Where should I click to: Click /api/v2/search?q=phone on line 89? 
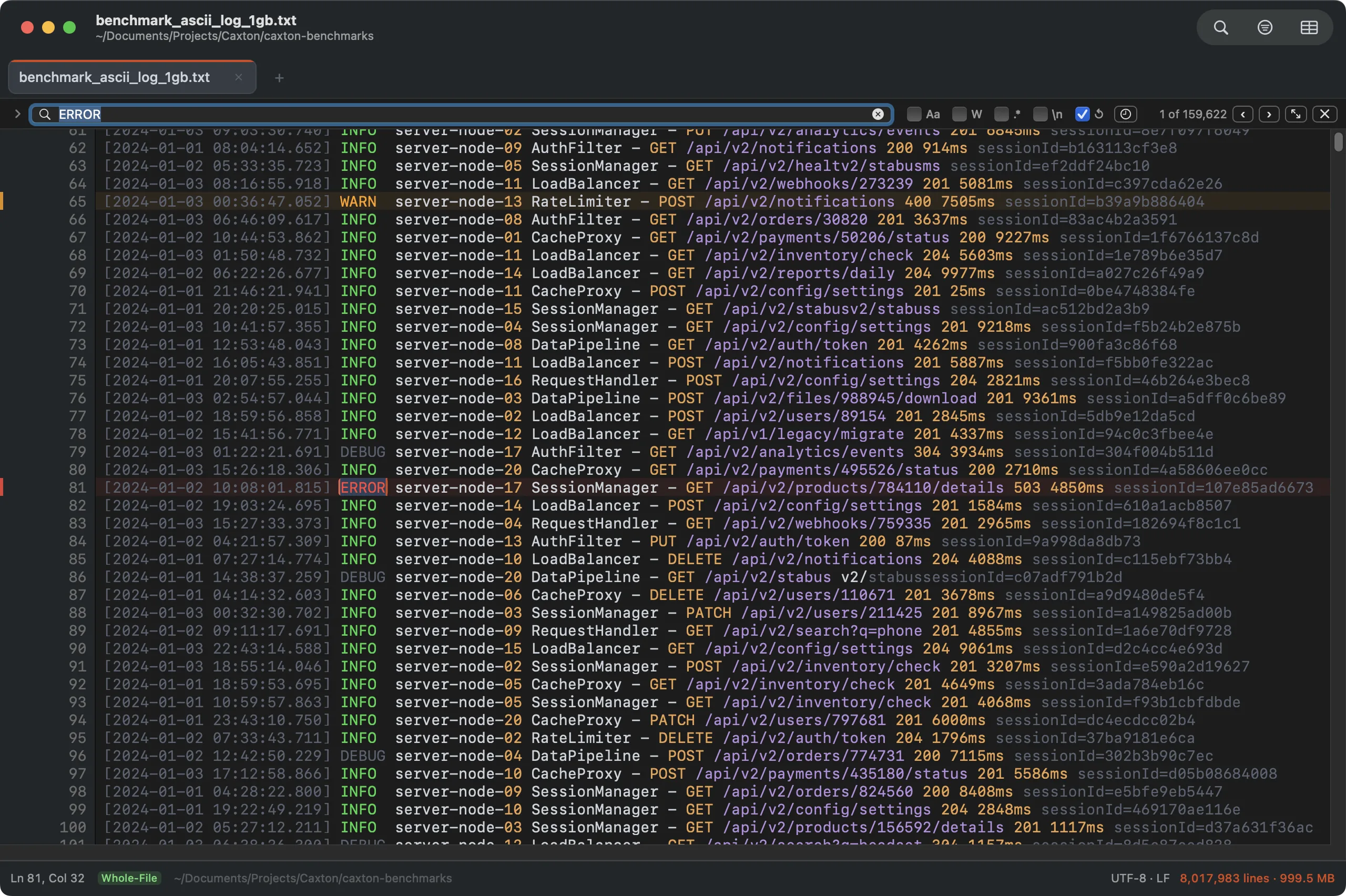point(823,630)
